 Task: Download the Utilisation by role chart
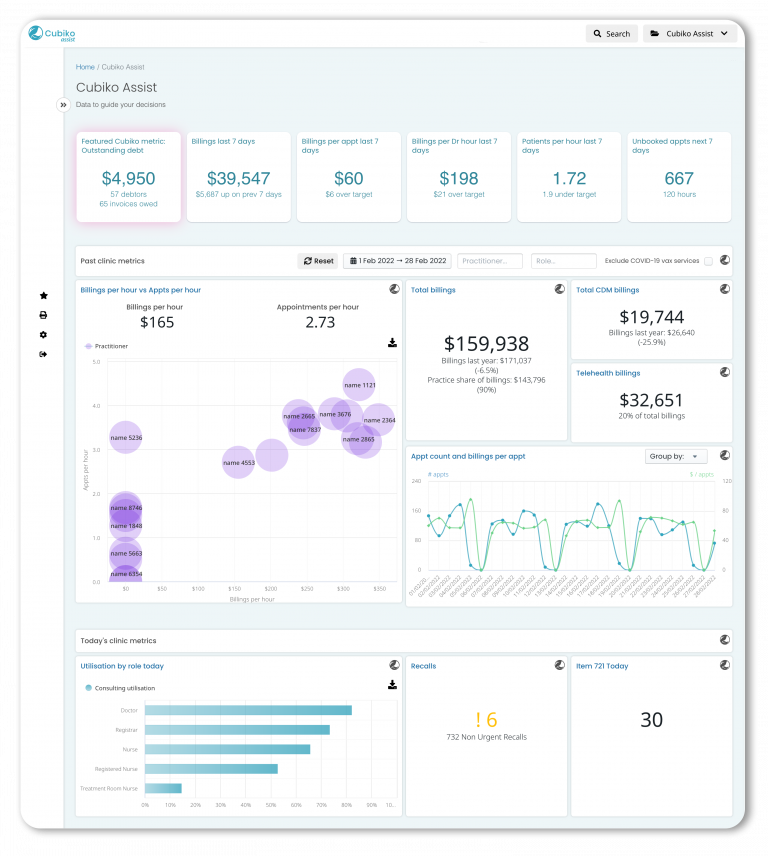coord(392,685)
